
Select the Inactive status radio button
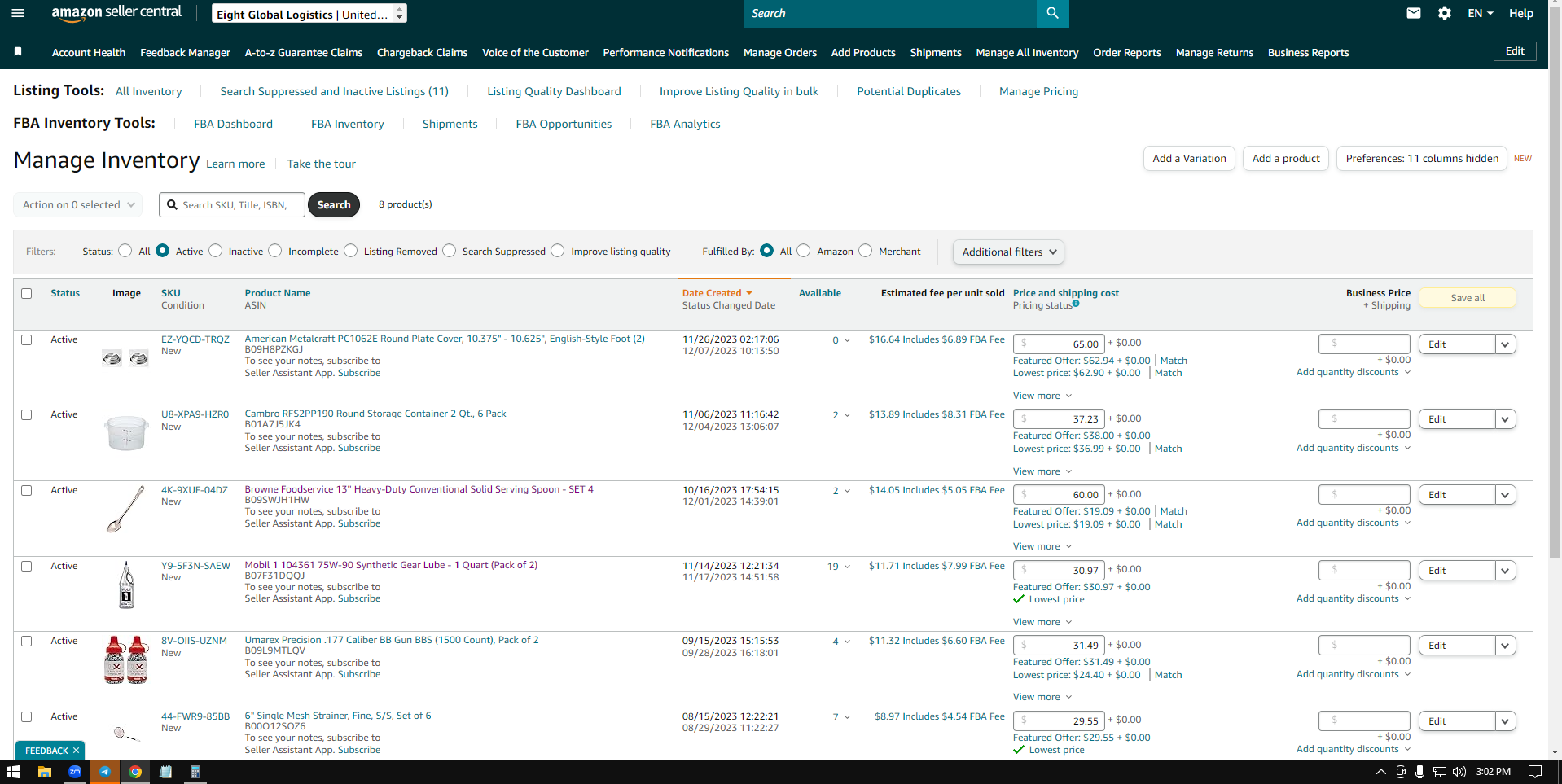click(216, 251)
